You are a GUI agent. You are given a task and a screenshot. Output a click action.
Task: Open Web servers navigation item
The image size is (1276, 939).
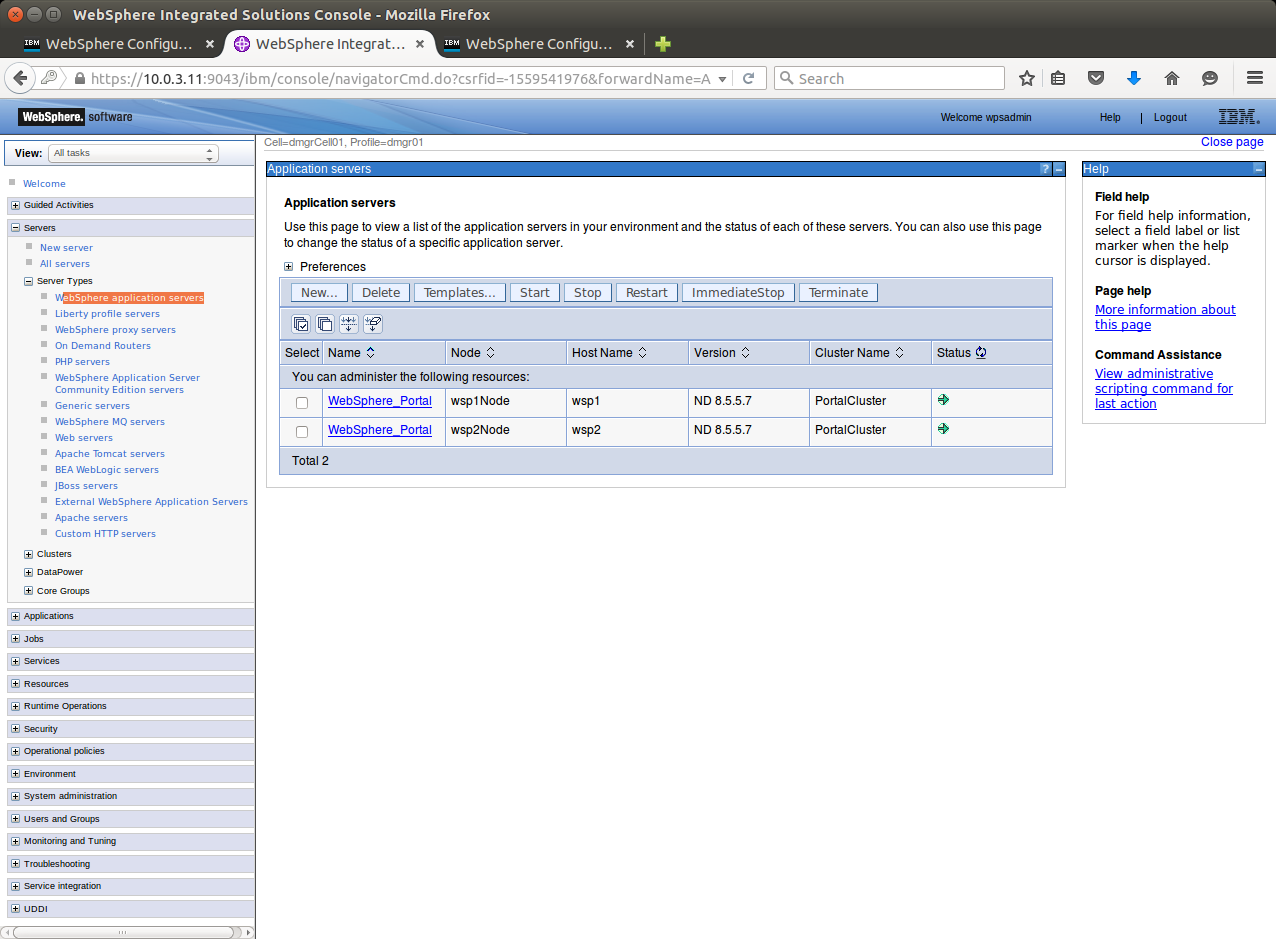click(84, 438)
